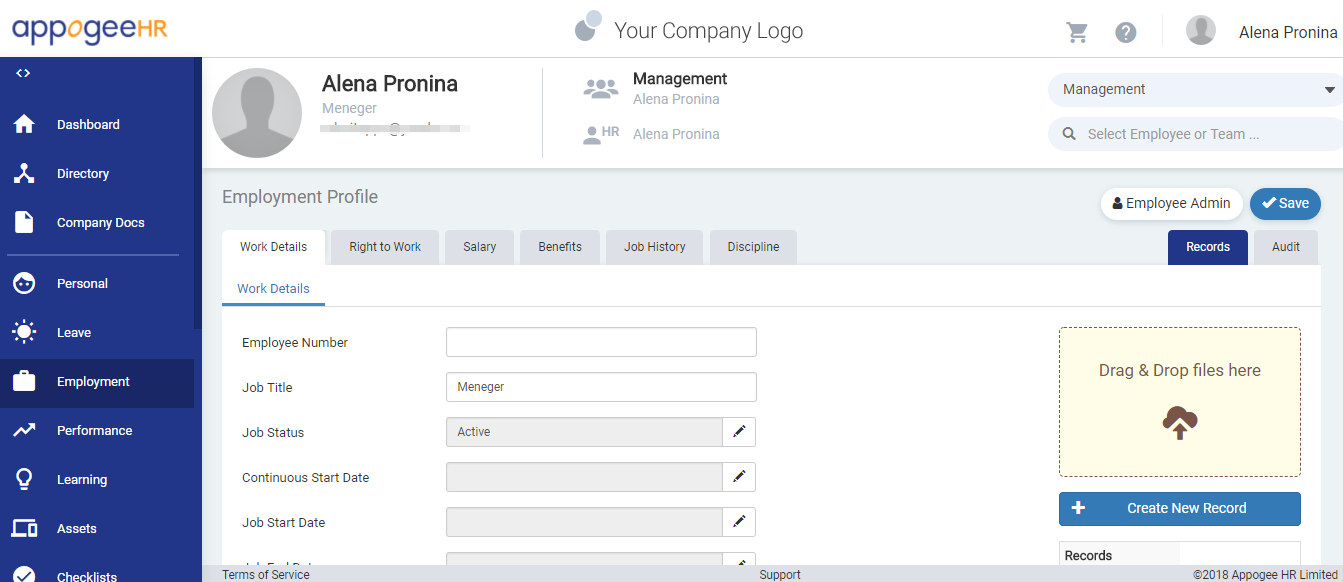This screenshot has width=1343, height=582.
Task: Click the Learning lightbulb icon
Action: click(24, 479)
